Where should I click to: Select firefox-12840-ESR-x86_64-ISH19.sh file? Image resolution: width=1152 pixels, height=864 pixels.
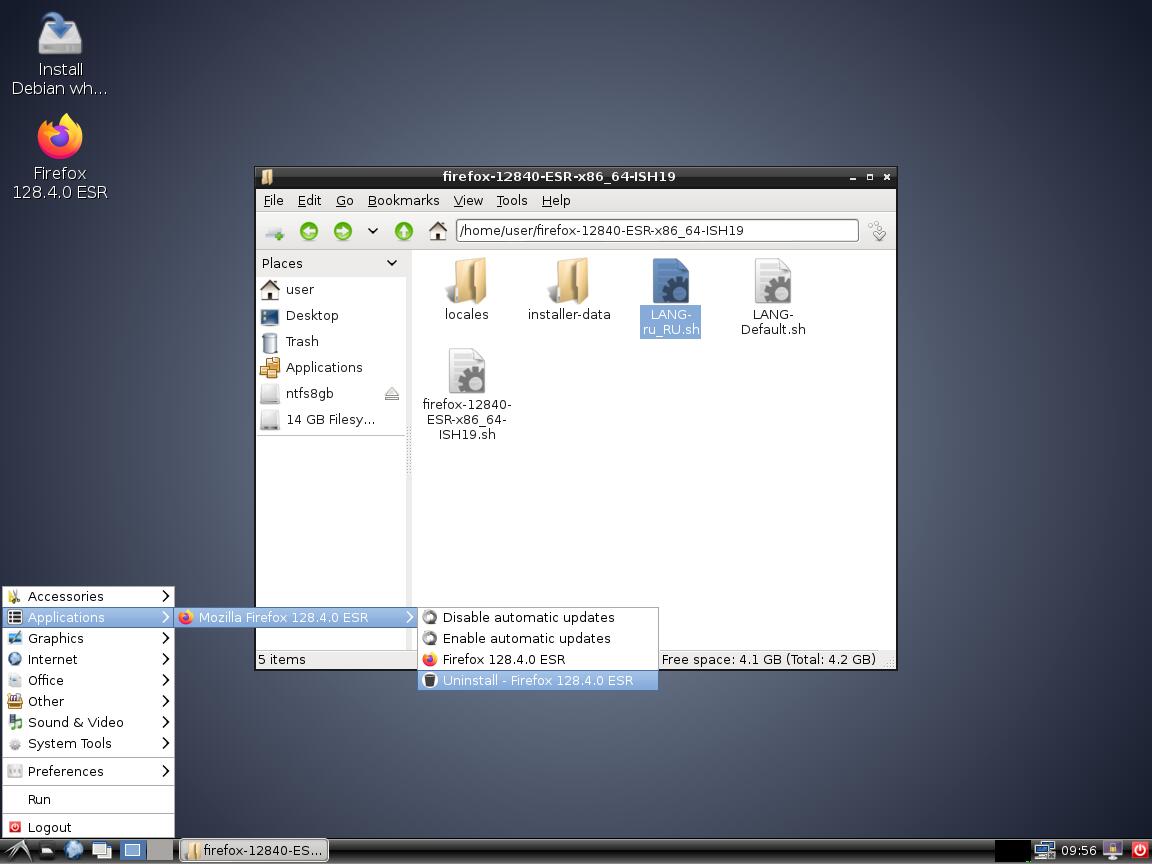click(467, 395)
